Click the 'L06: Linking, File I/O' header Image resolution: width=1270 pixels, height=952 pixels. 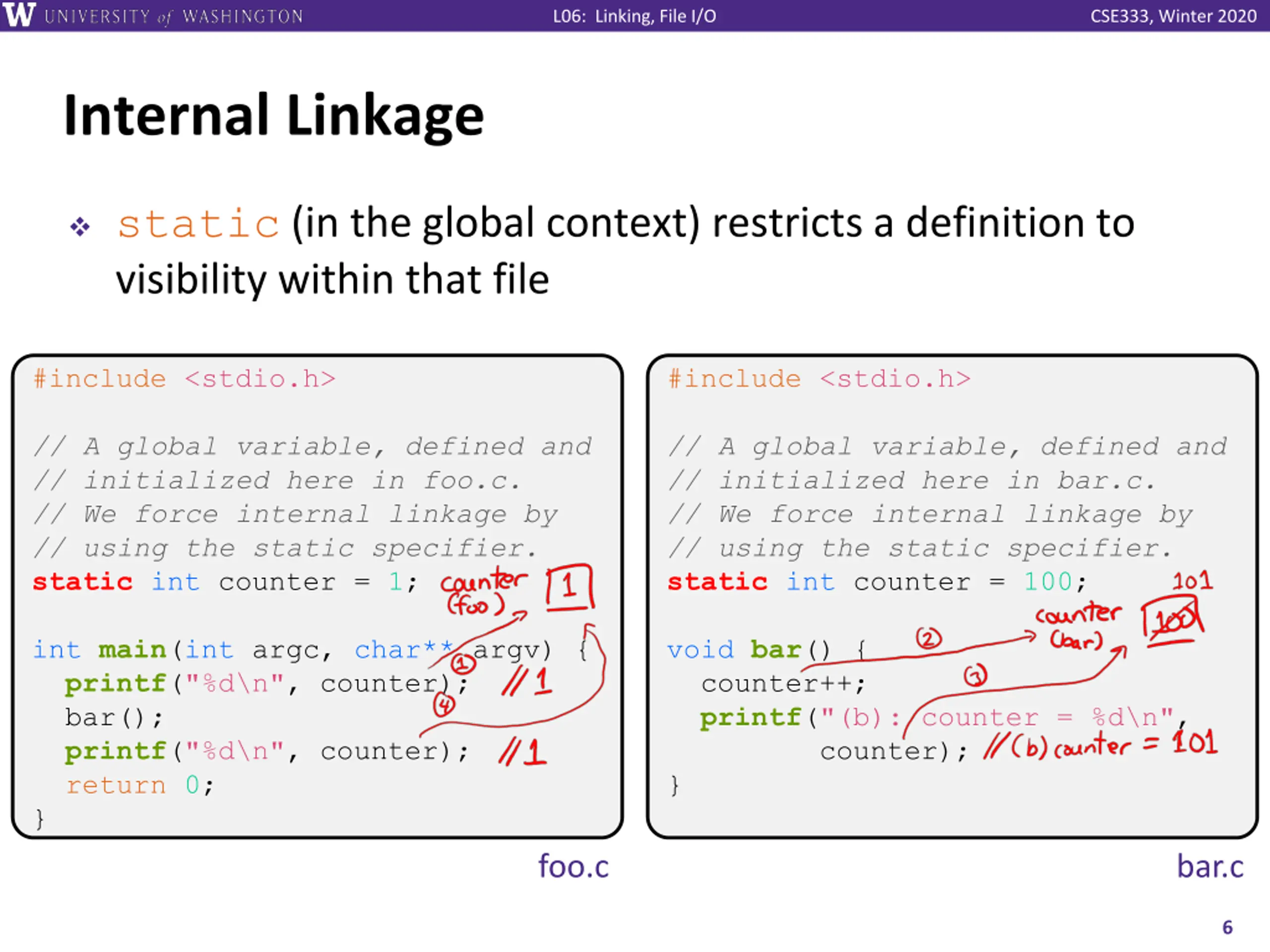[635, 16]
